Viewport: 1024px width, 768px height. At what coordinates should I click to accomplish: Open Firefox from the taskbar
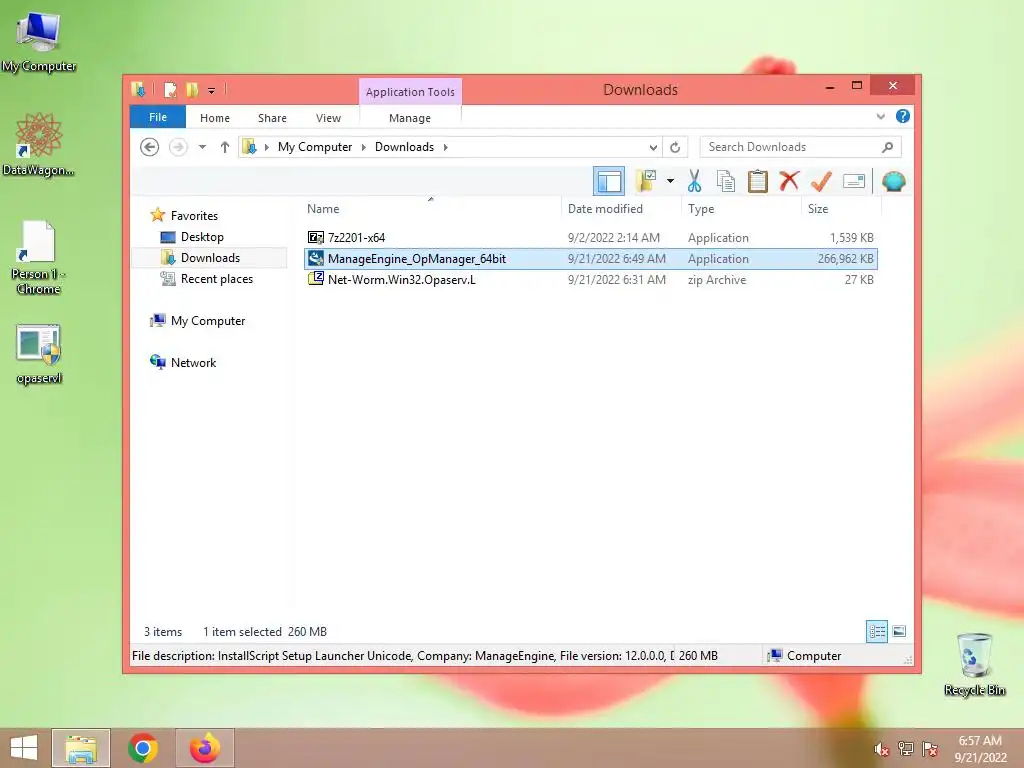coord(204,748)
